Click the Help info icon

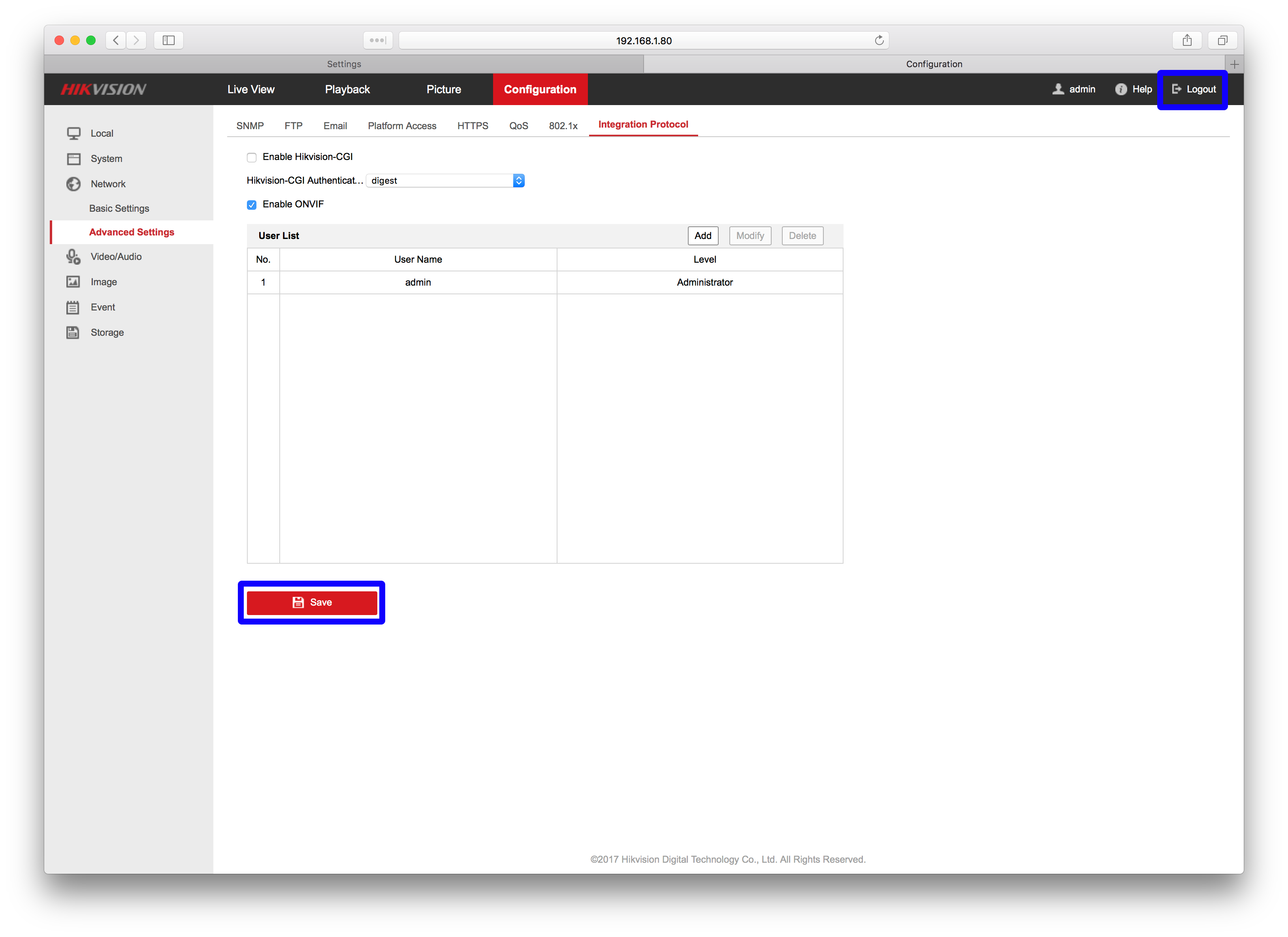click(1120, 89)
